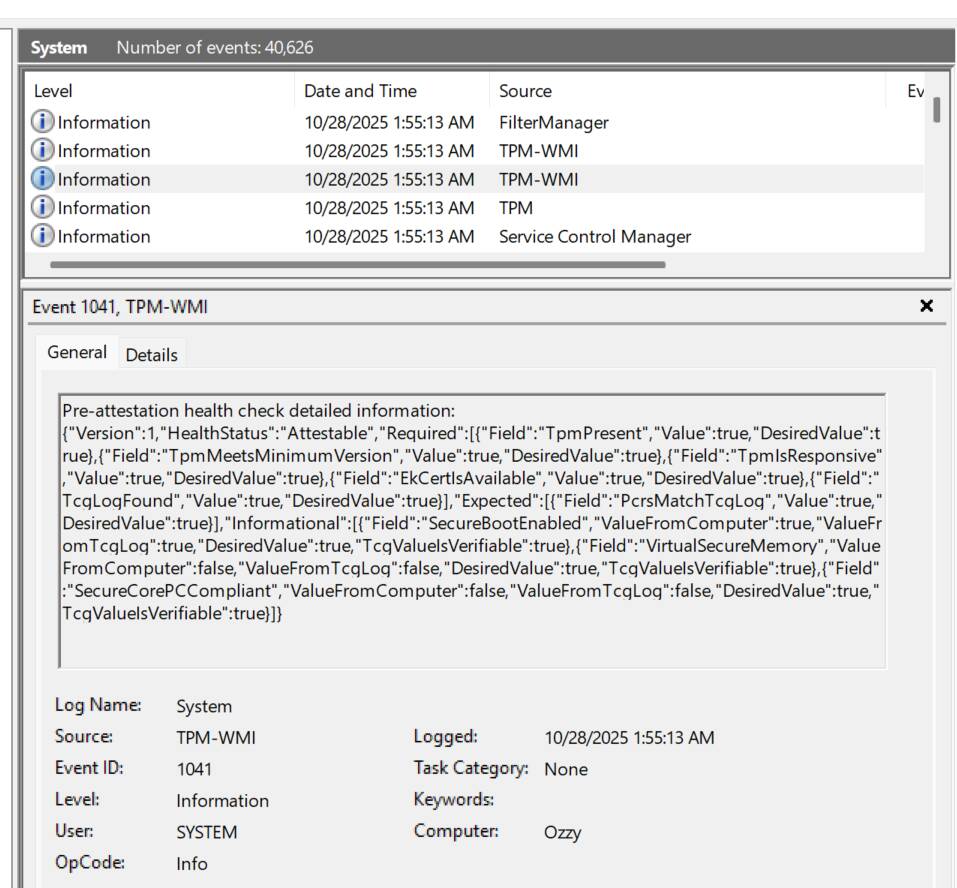The height and width of the screenshot is (888, 957).
Task: Click the Event ID value 1041
Action: pos(194,770)
